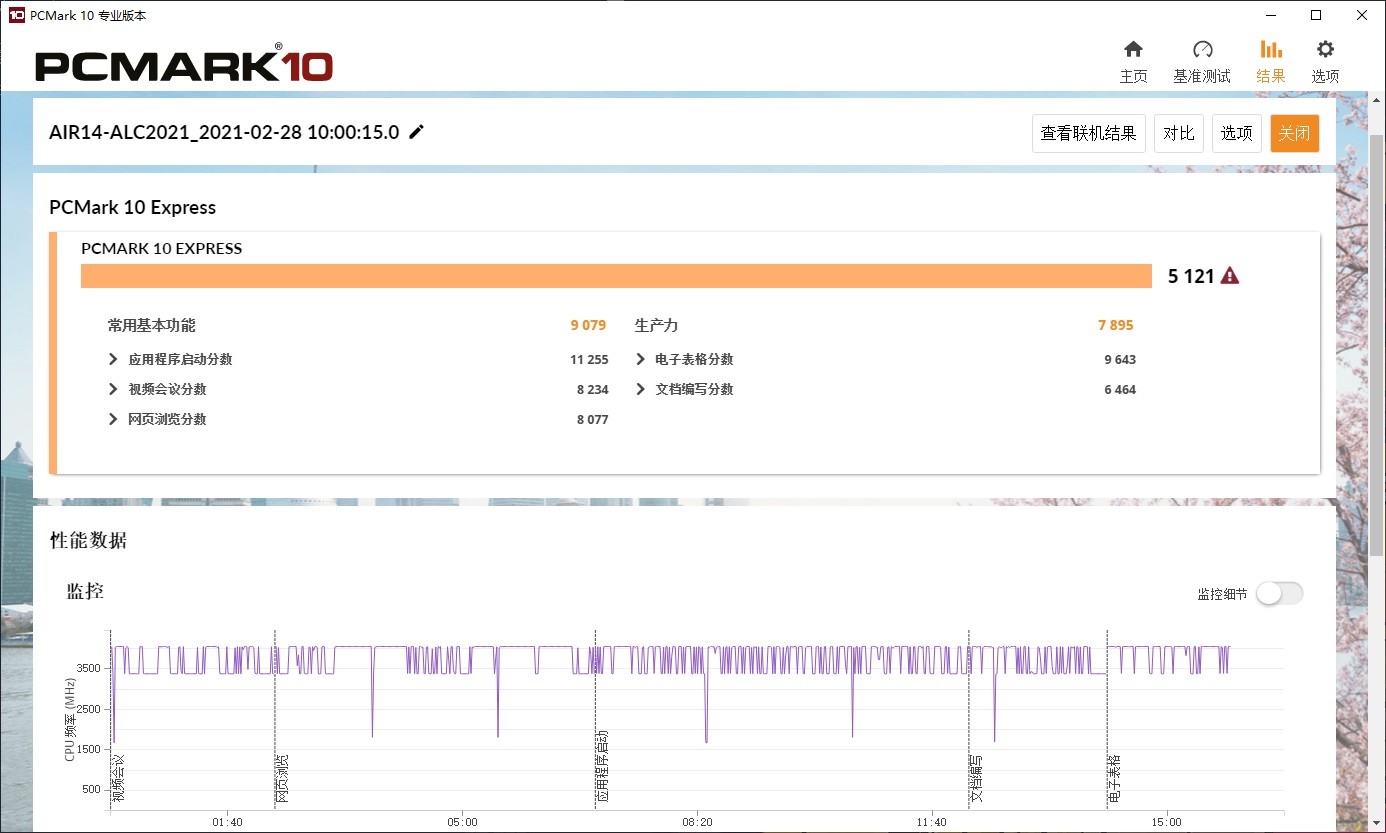Click the orange PCMark 10 Express score bar
Screen dimensions: 1386x833
(x=616, y=276)
